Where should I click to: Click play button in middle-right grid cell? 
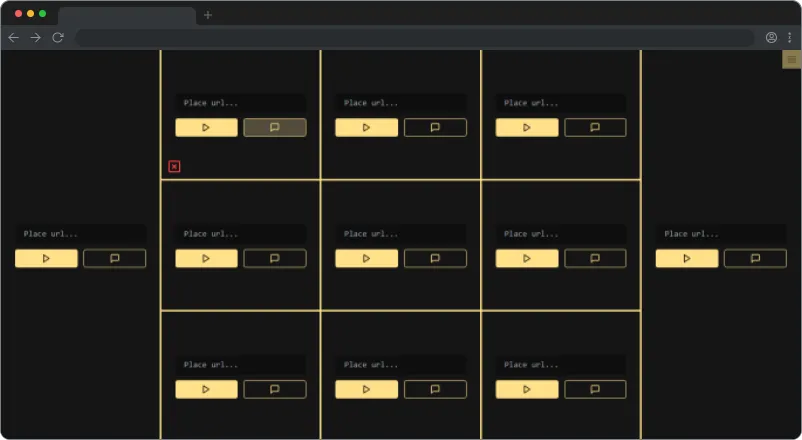coord(527,258)
